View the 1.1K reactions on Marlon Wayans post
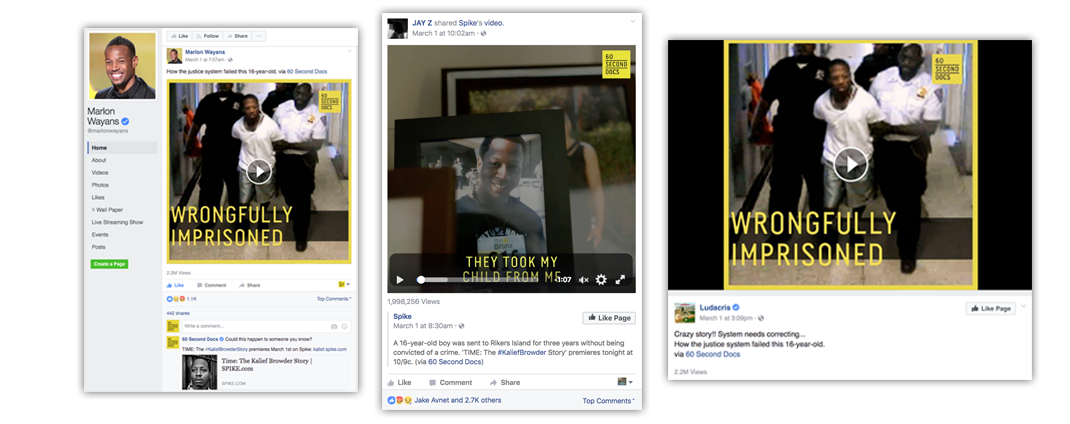The height and width of the screenshot is (424, 1070). pyautogui.click(x=182, y=299)
